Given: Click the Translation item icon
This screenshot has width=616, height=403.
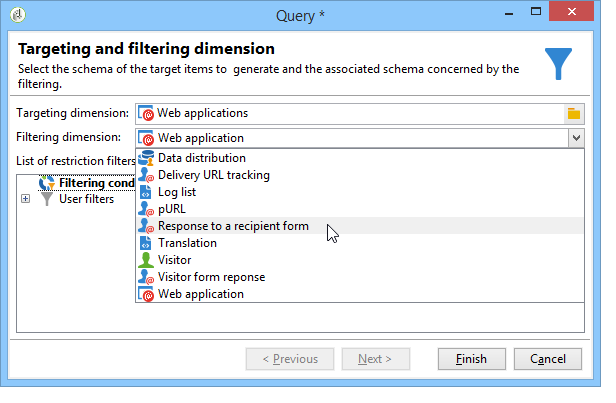Looking at the screenshot, I should tap(146, 243).
